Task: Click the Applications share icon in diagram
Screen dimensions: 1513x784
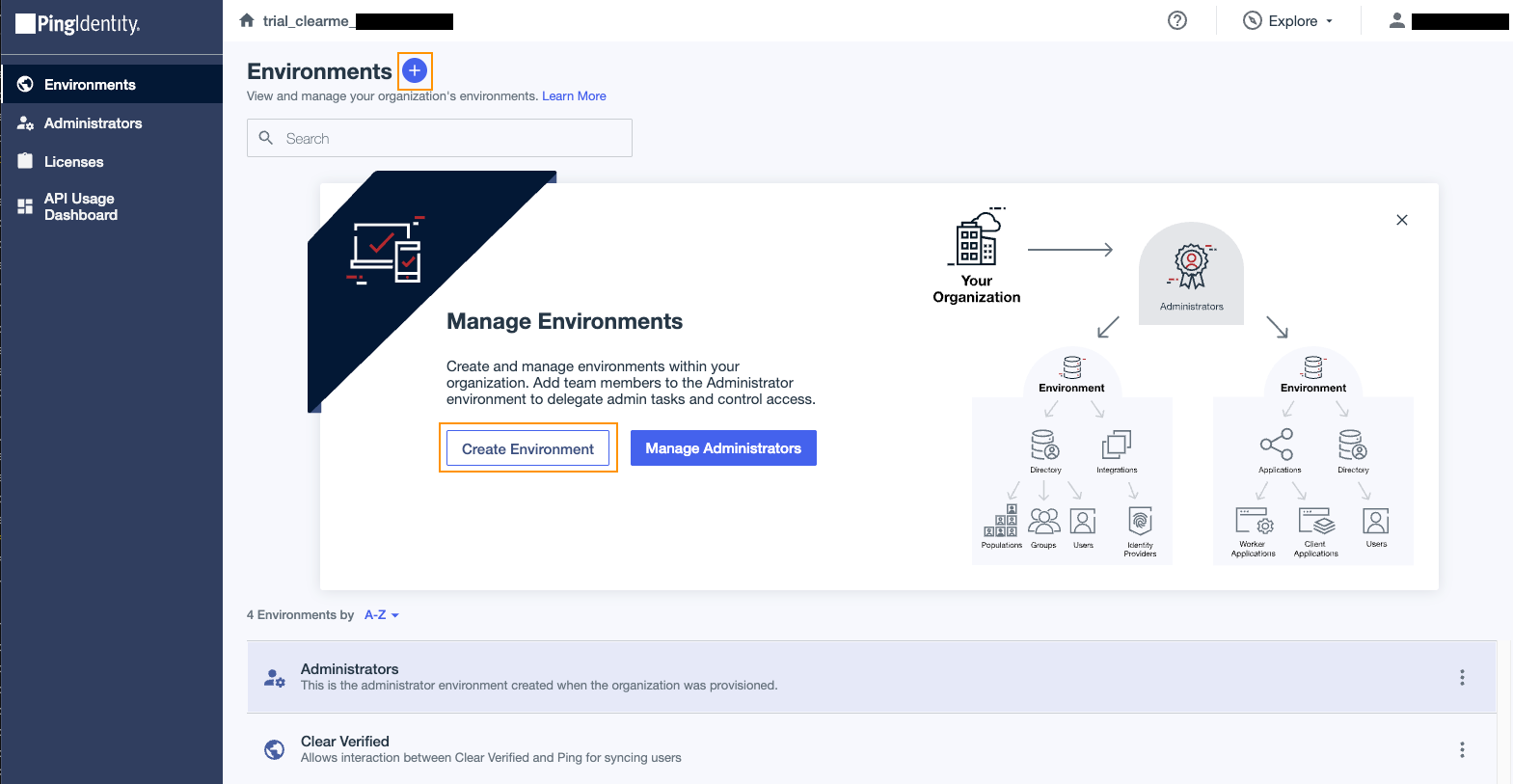Action: click(1277, 445)
